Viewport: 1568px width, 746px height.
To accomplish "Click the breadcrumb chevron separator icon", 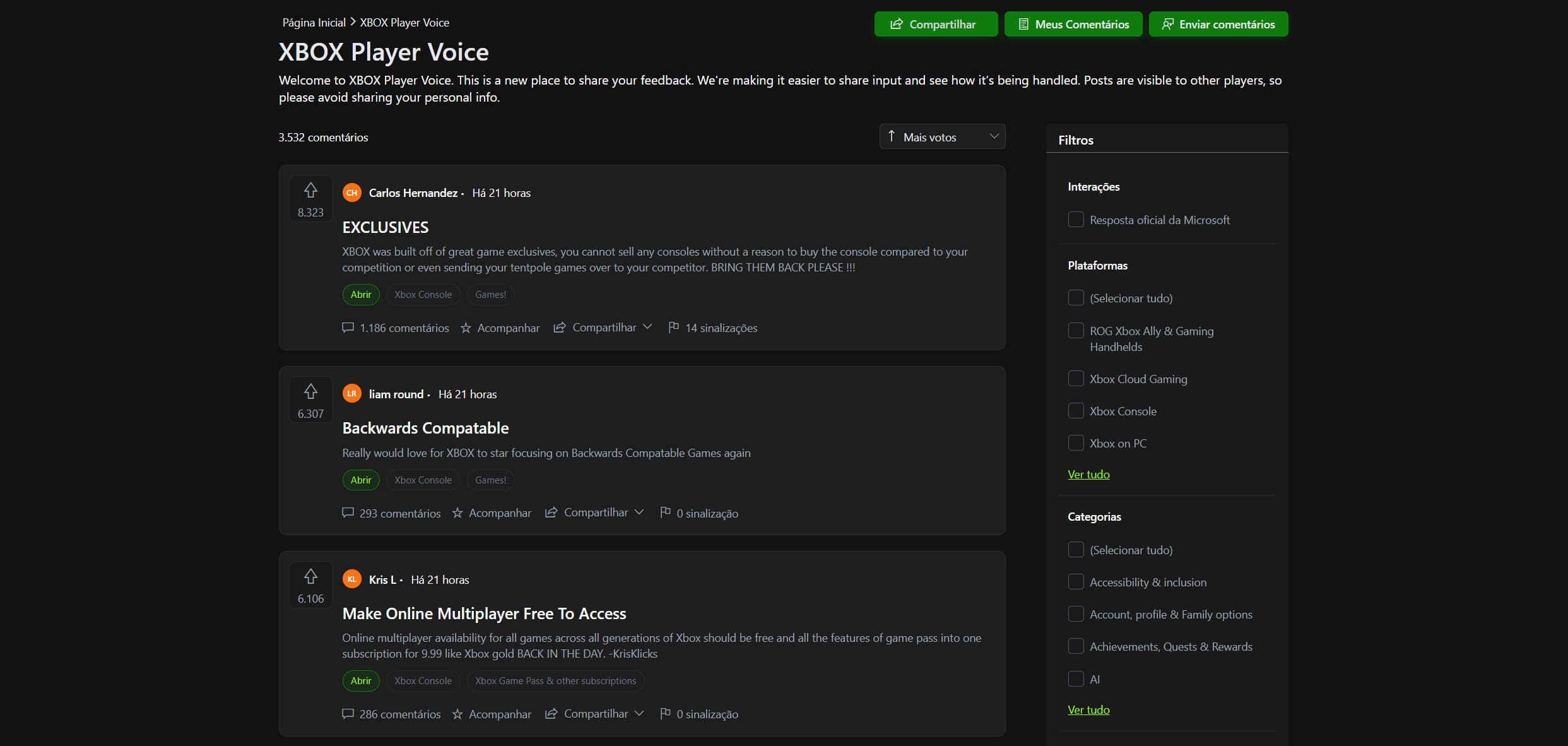I will 353,21.
